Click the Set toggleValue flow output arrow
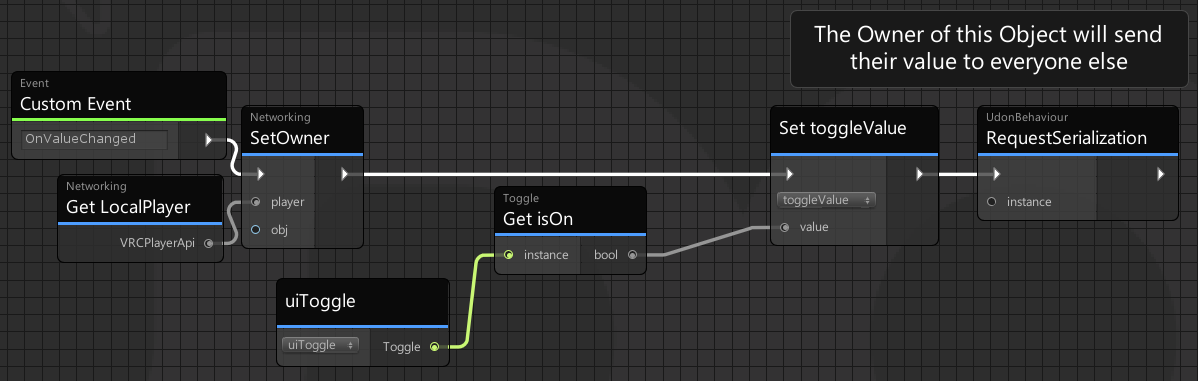 [920, 174]
